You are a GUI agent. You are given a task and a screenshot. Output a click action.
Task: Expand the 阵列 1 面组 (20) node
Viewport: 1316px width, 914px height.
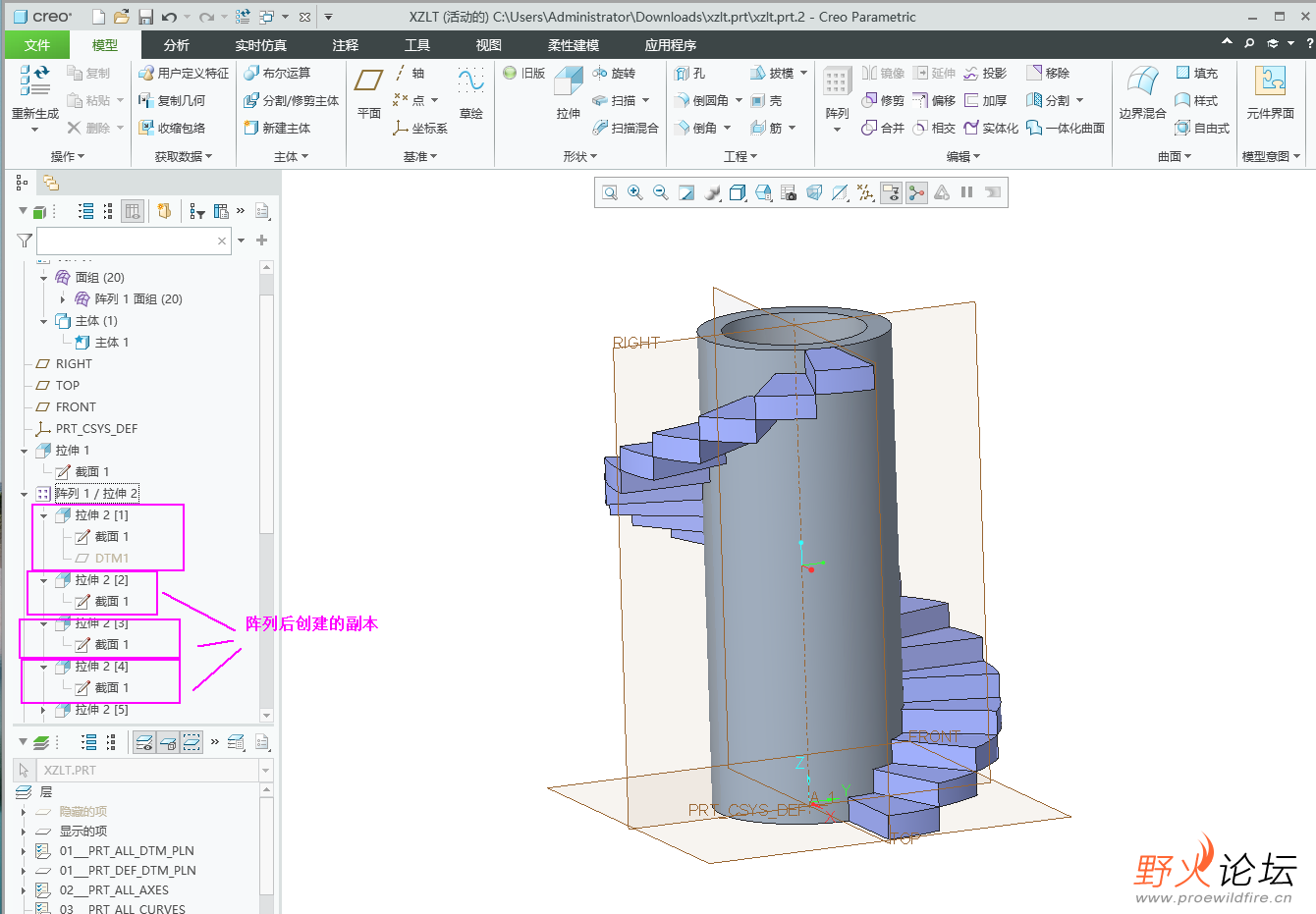(x=63, y=299)
